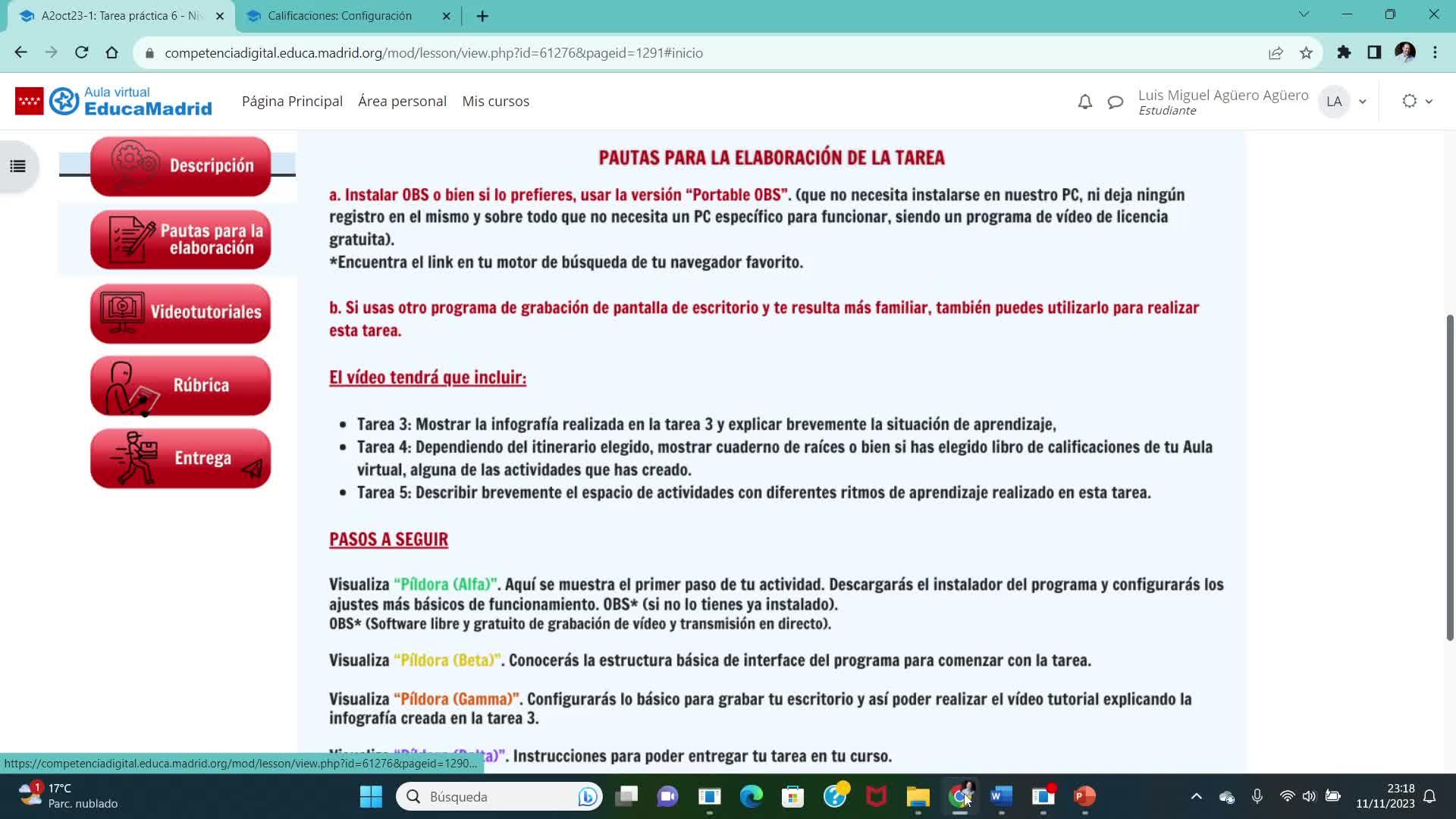Click the page vertical scrollbar
The width and height of the screenshot is (1456, 819).
click(x=1450, y=478)
